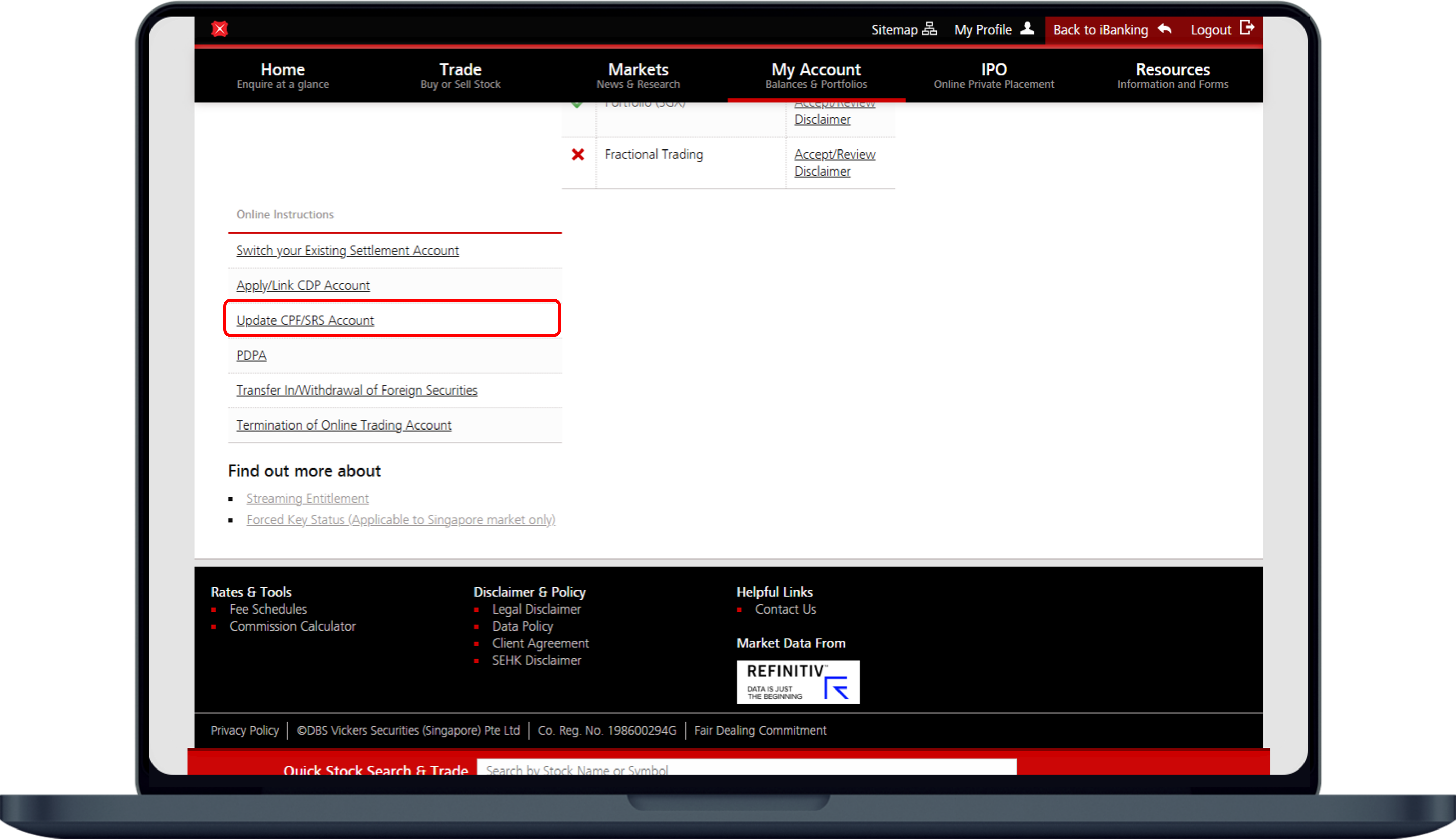Open the Trade tab

tap(460, 76)
